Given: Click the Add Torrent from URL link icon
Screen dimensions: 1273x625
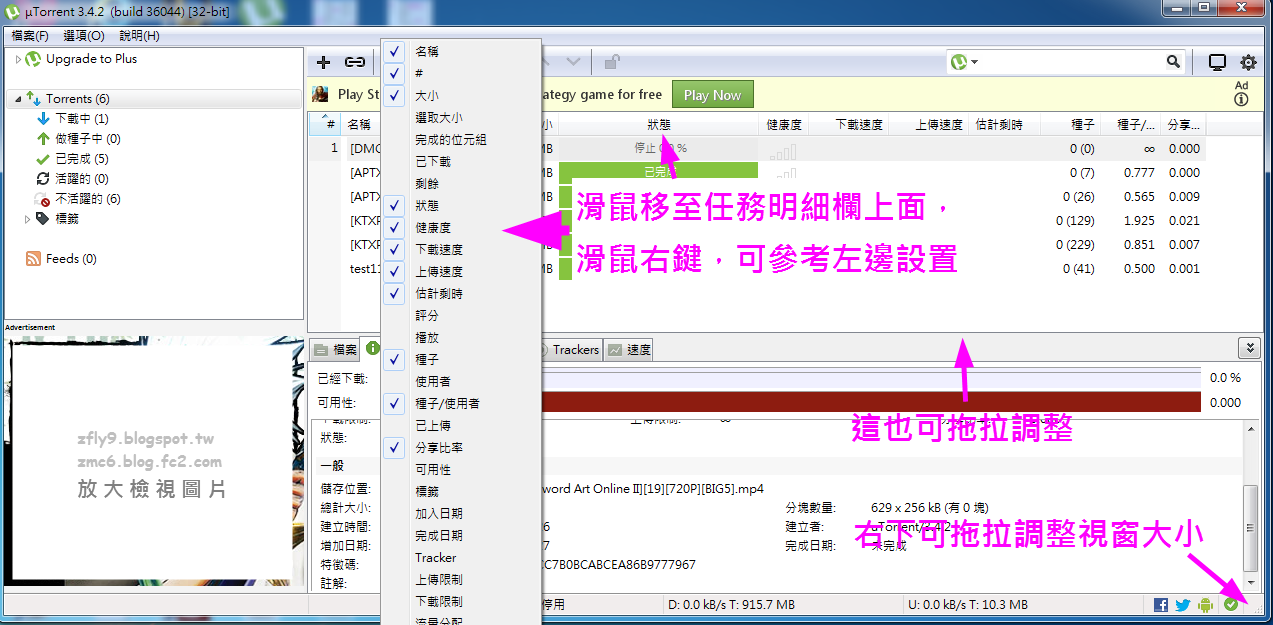Looking at the screenshot, I should point(355,62).
